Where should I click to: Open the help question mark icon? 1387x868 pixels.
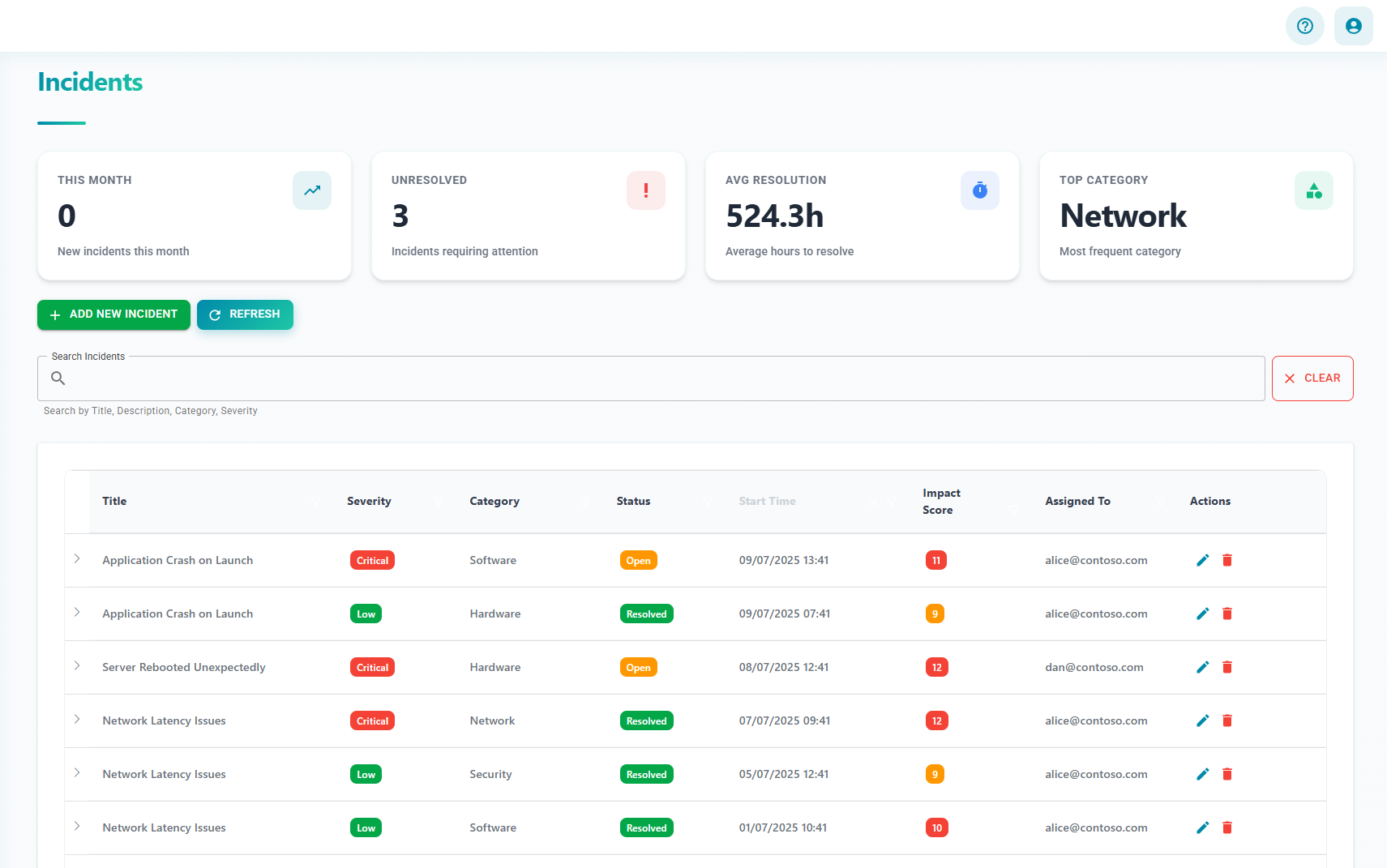1304,26
